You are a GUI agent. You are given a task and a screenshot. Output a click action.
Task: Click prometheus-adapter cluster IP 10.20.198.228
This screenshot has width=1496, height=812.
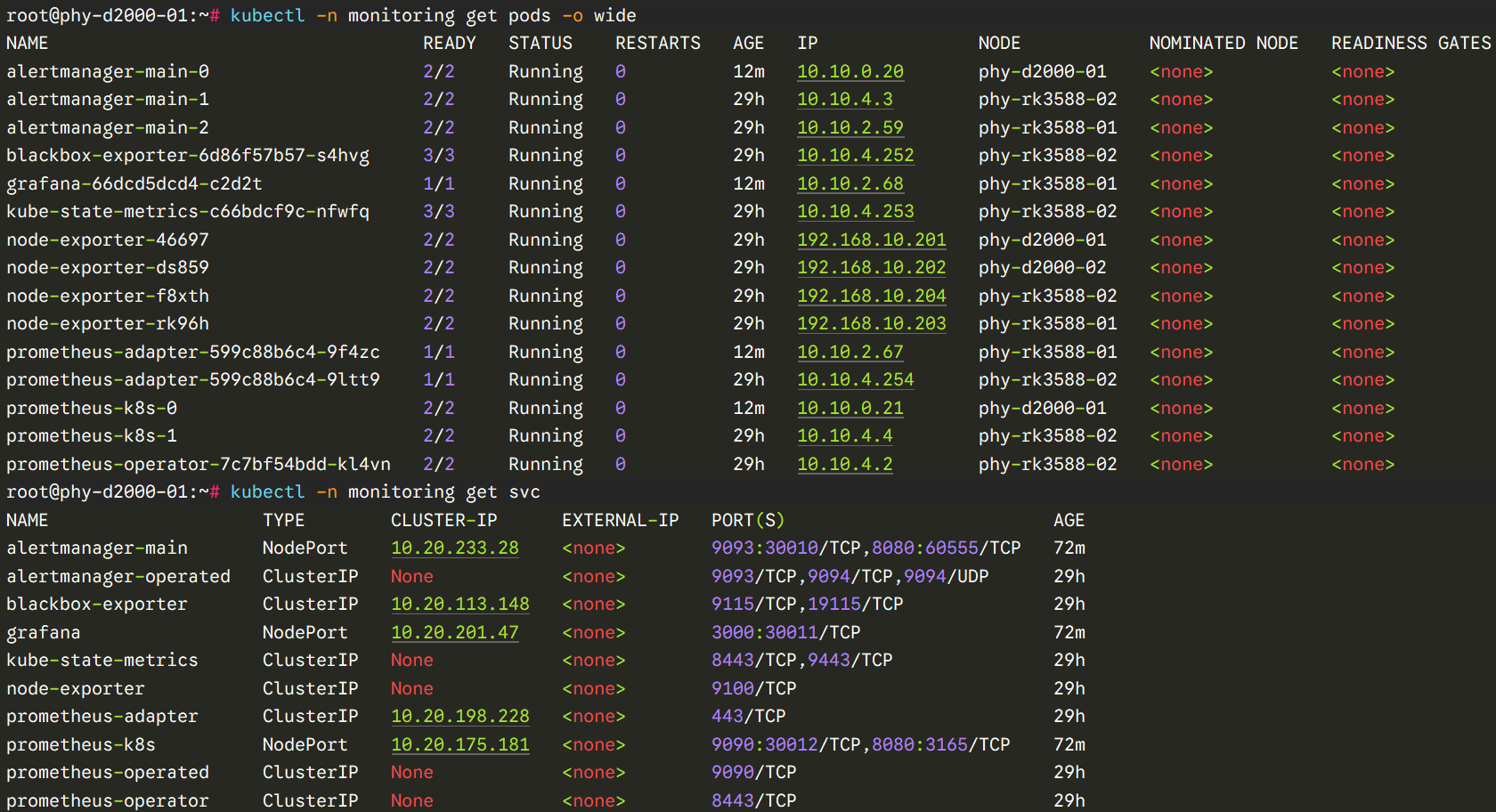459,716
